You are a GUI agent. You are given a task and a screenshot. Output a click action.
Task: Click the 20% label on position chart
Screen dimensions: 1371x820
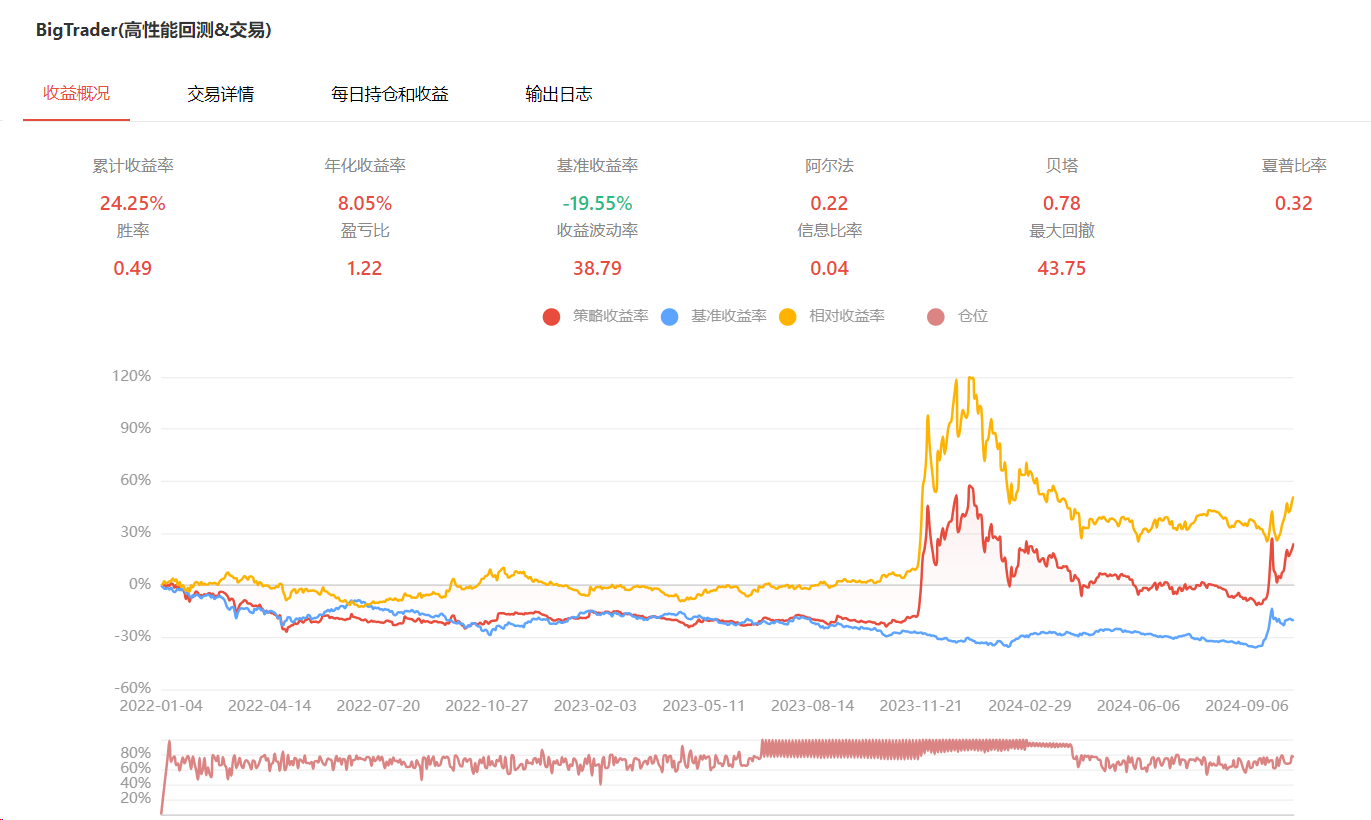136,798
